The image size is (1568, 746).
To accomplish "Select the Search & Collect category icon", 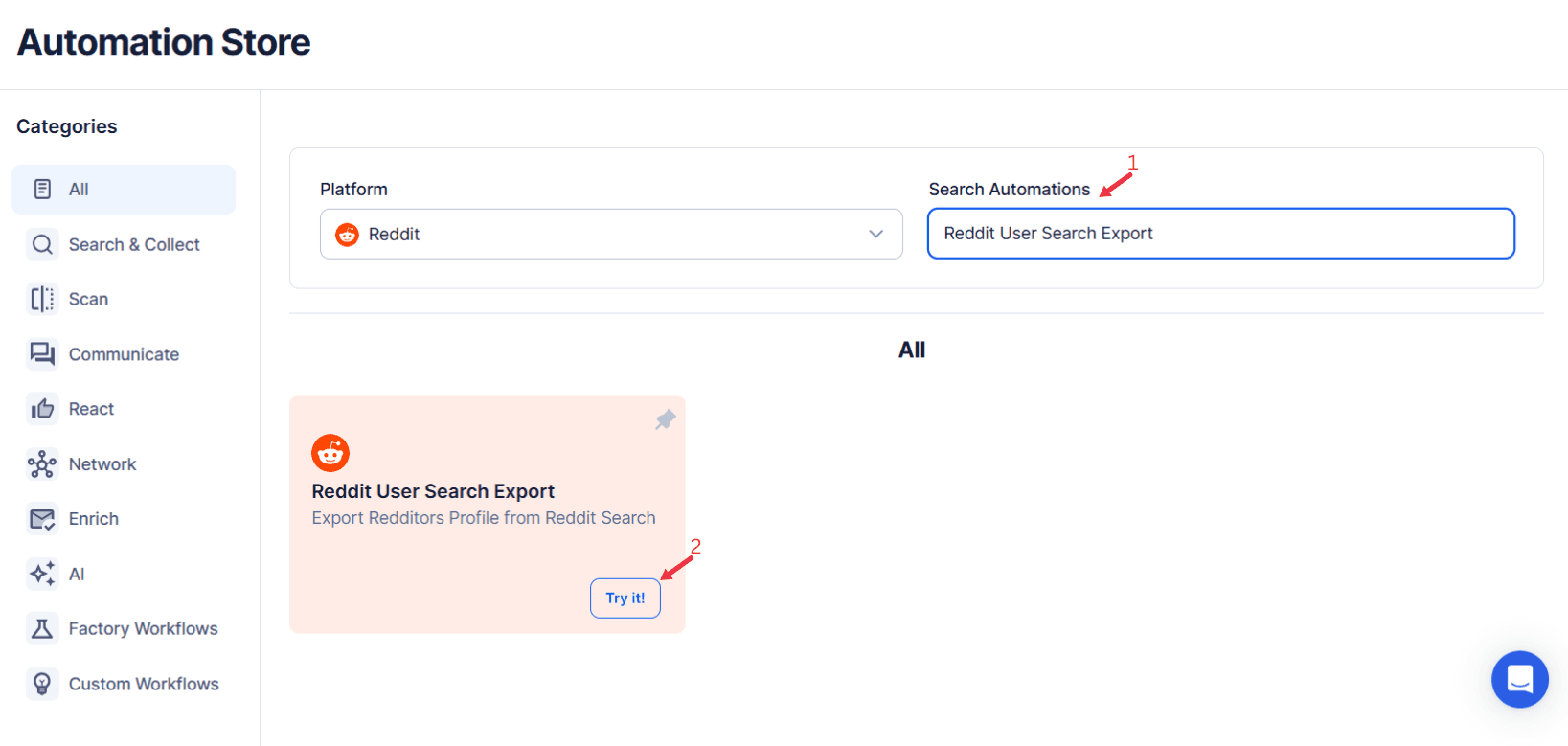I will point(42,244).
